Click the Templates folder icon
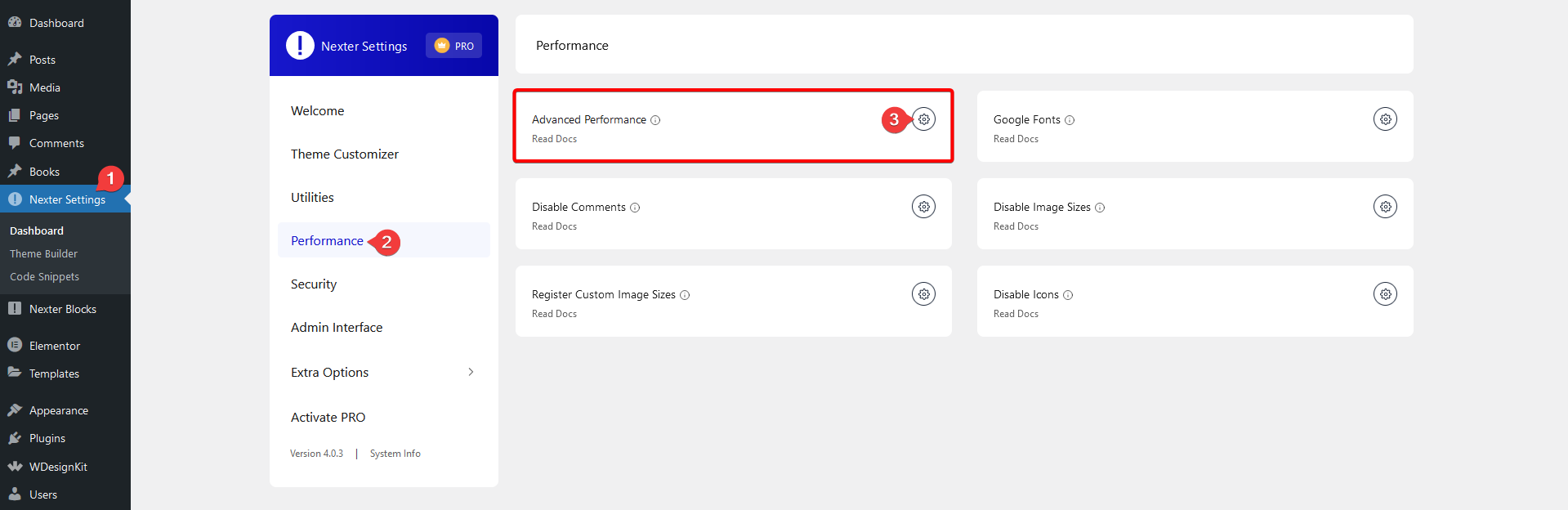This screenshot has width=1568, height=510. click(x=15, y=373)
